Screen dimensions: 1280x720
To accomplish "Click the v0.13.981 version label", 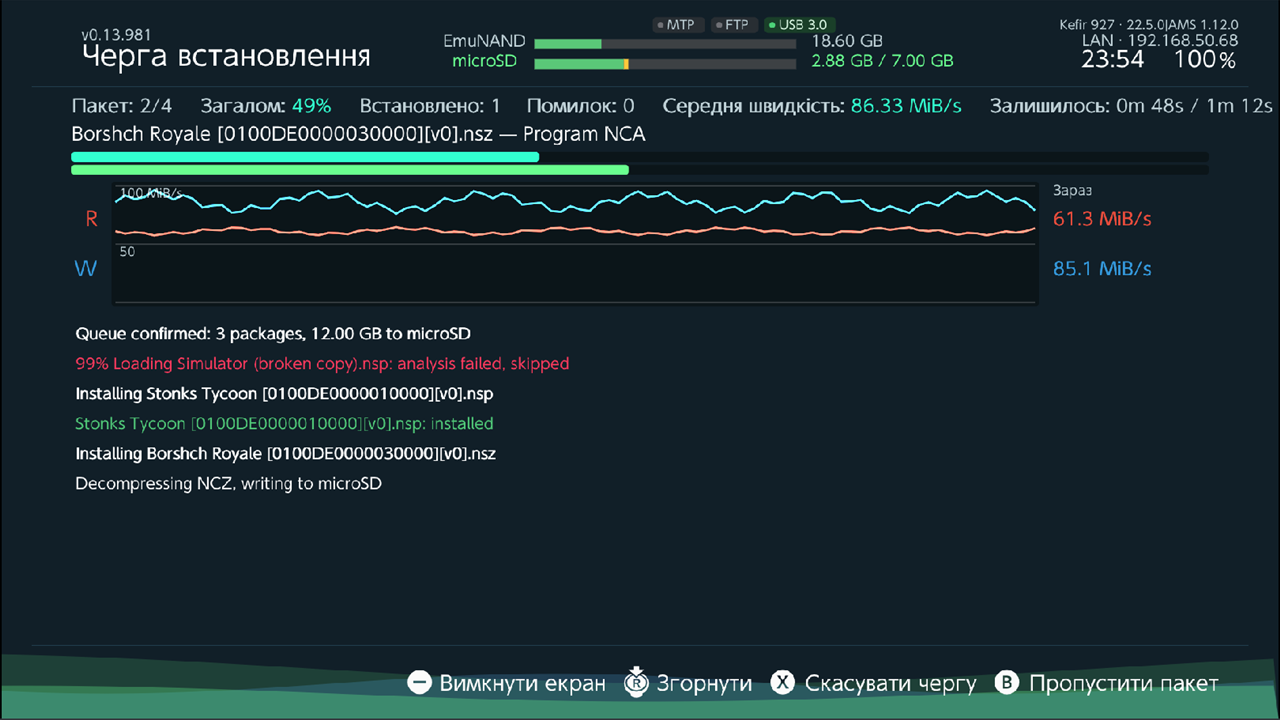I will (x=117, y=35).
